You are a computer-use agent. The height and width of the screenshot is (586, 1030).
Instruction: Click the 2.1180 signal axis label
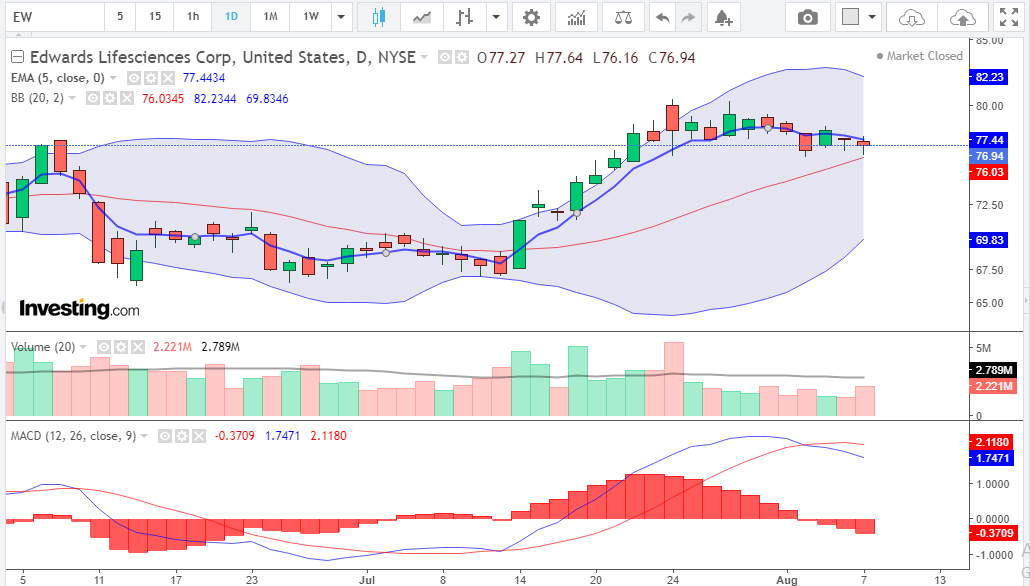coord(993,442)
